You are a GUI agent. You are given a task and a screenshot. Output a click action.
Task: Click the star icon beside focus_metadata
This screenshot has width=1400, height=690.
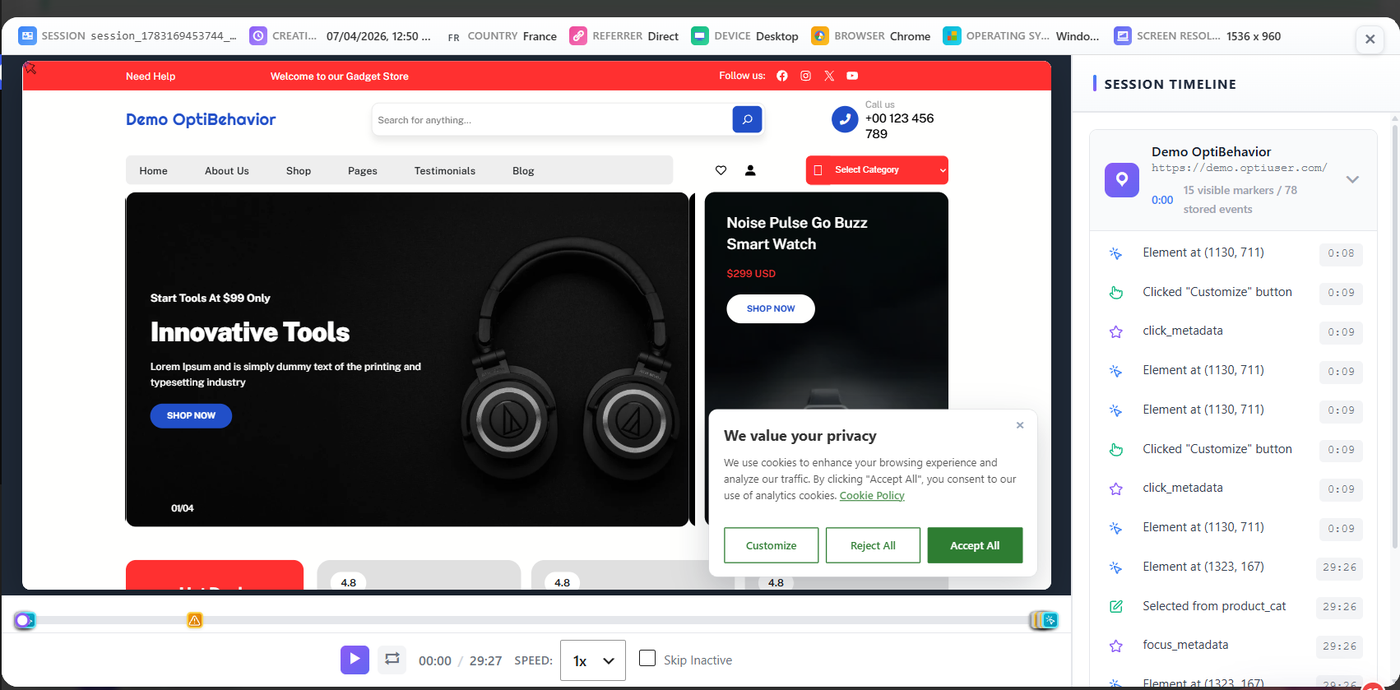(1116, 645)
